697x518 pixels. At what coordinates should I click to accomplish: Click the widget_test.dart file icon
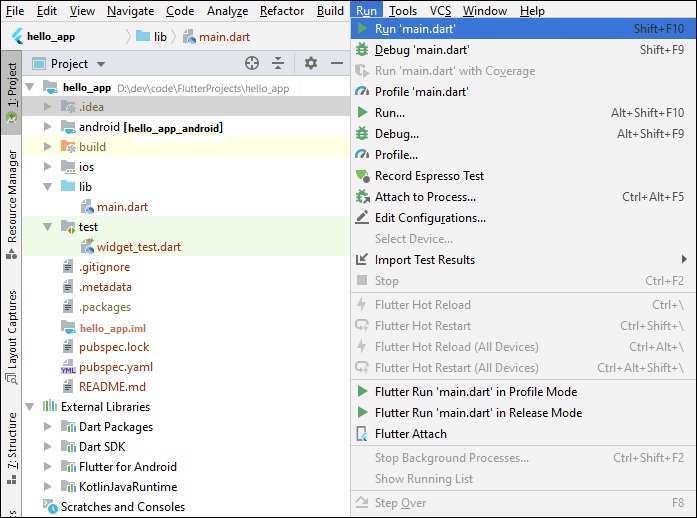click(x=87, y=247)
